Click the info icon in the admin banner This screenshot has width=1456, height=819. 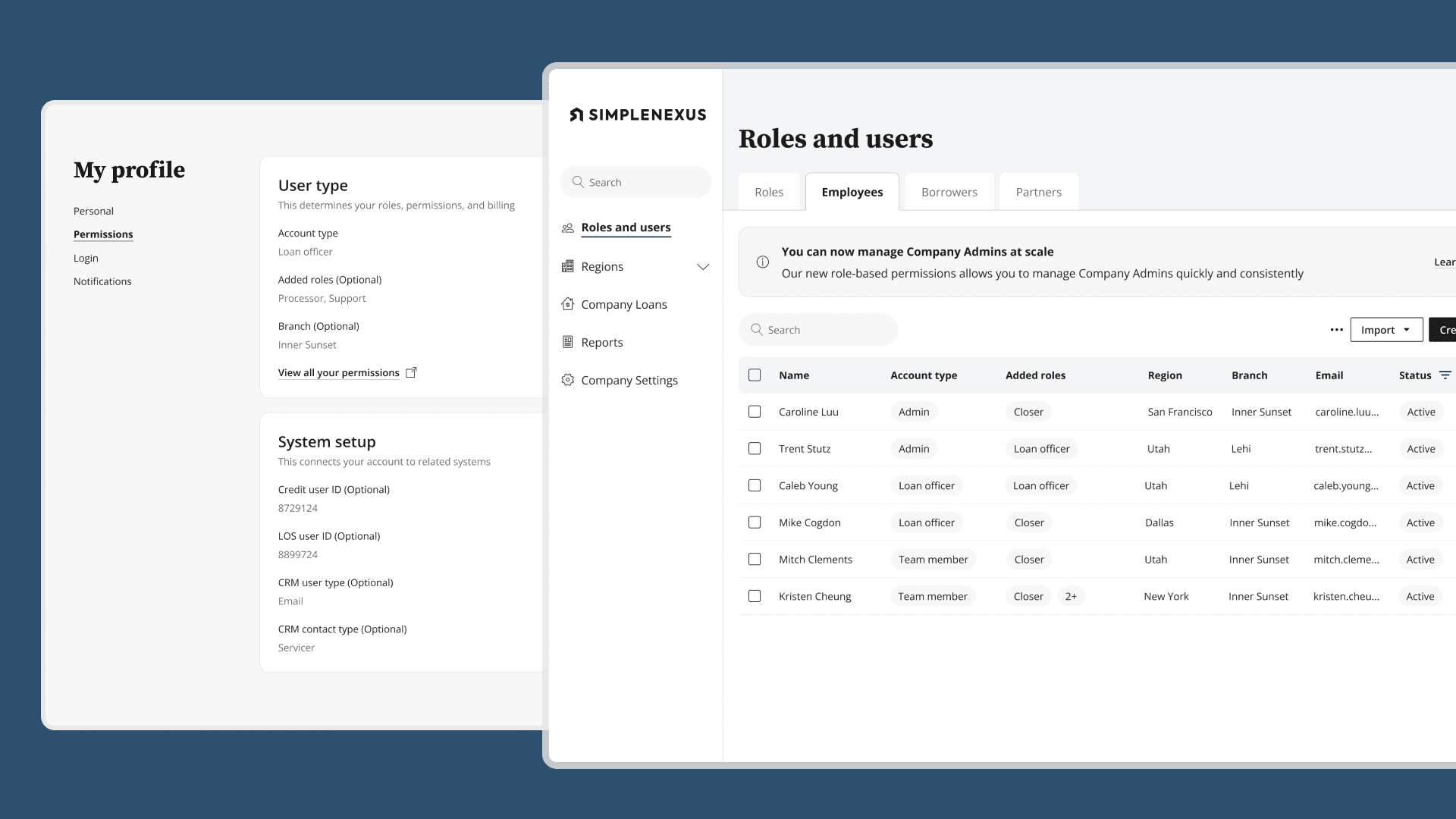763,262
